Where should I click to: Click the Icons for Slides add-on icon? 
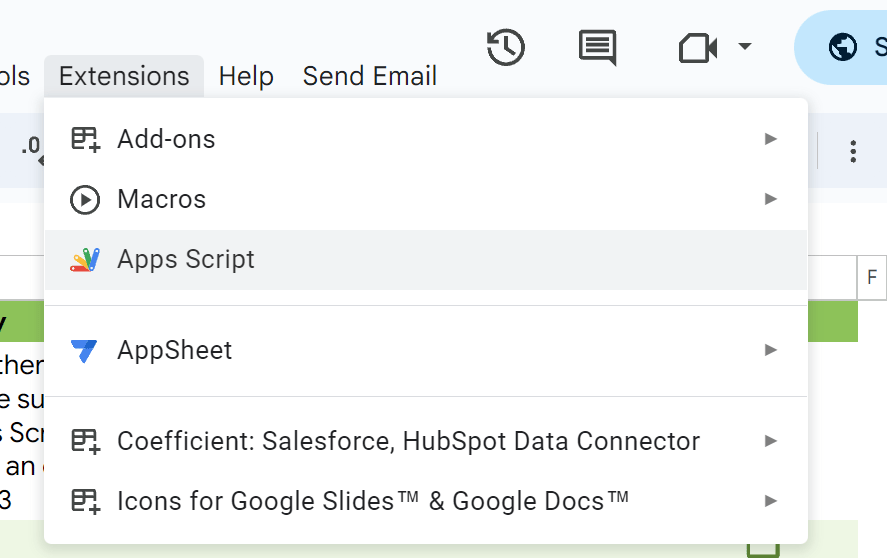click(85, 500)
